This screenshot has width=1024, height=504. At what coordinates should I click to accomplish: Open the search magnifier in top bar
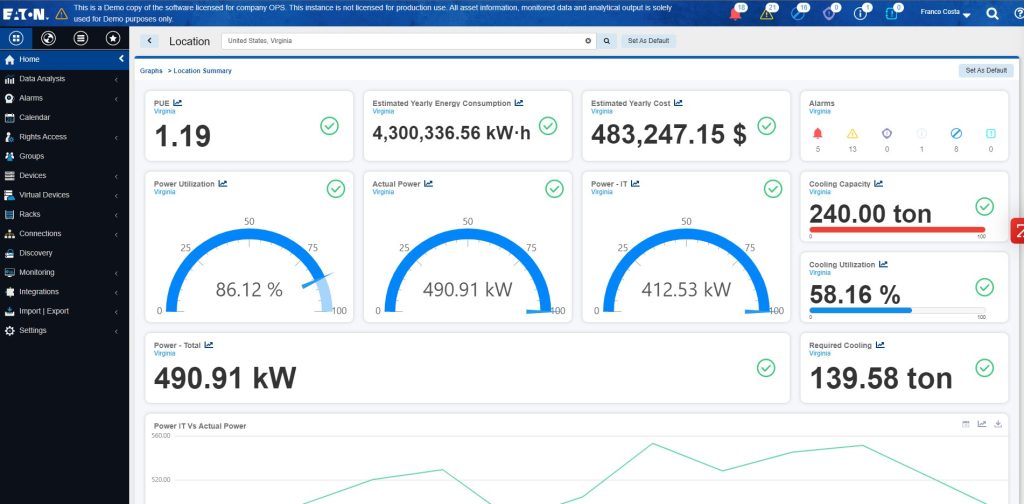[992, 14]
